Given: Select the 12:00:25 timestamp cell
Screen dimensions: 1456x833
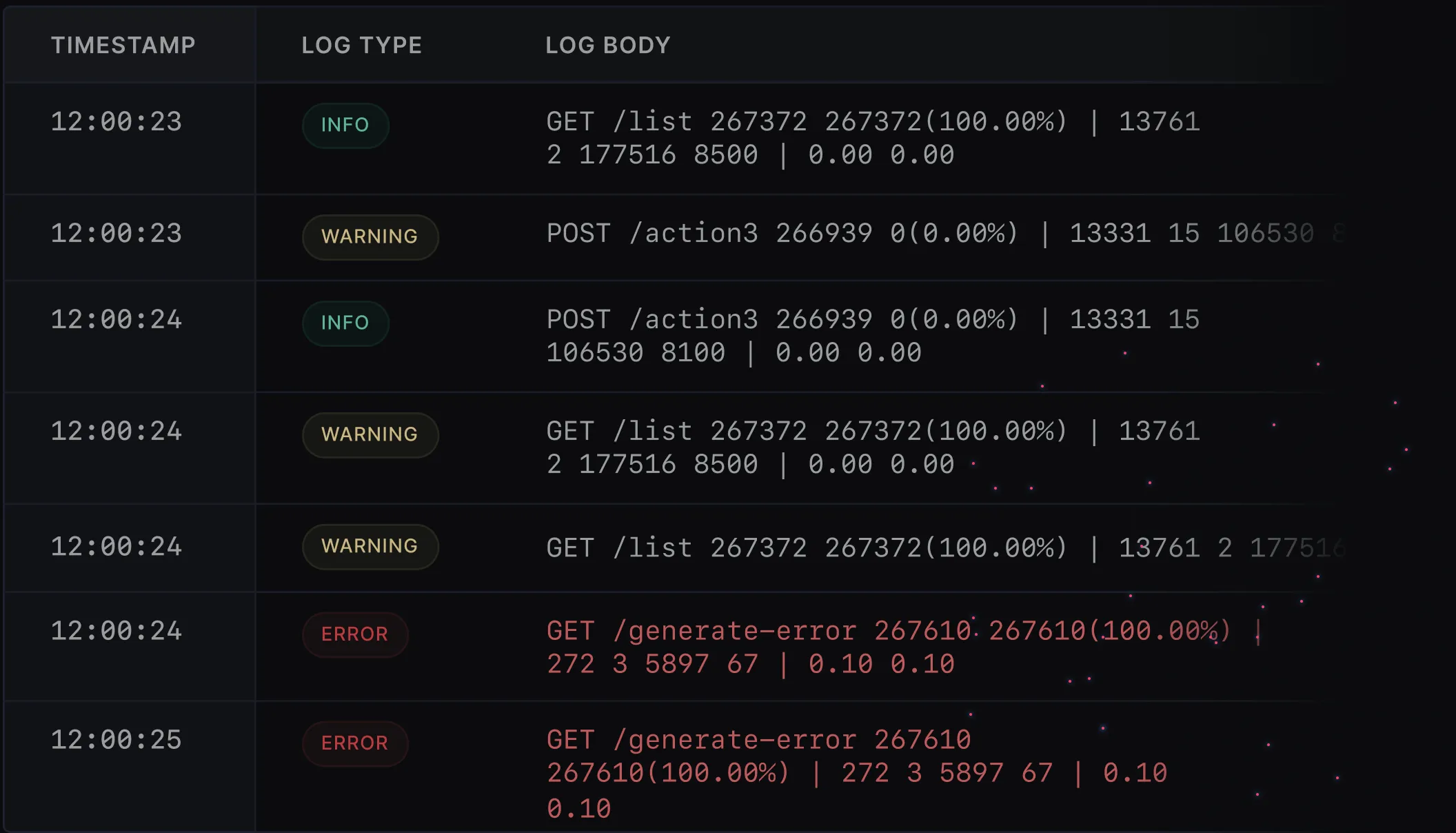Looking at the screenshot, I should (117, 740).
